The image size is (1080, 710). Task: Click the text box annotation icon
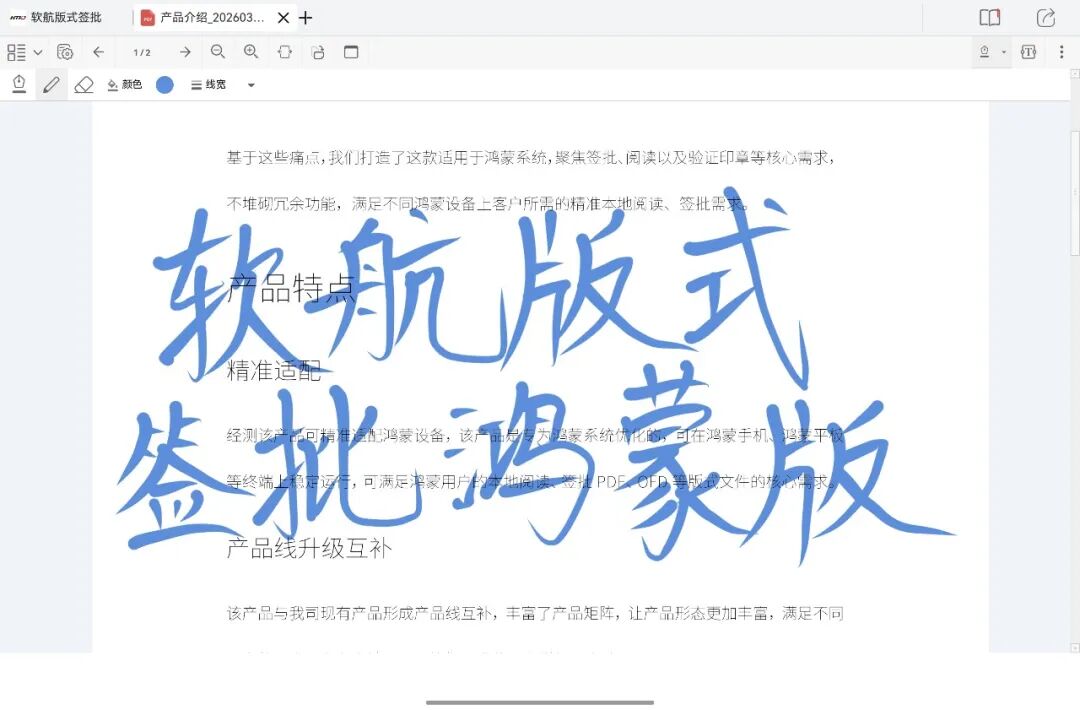click(x=1029, y=51)
